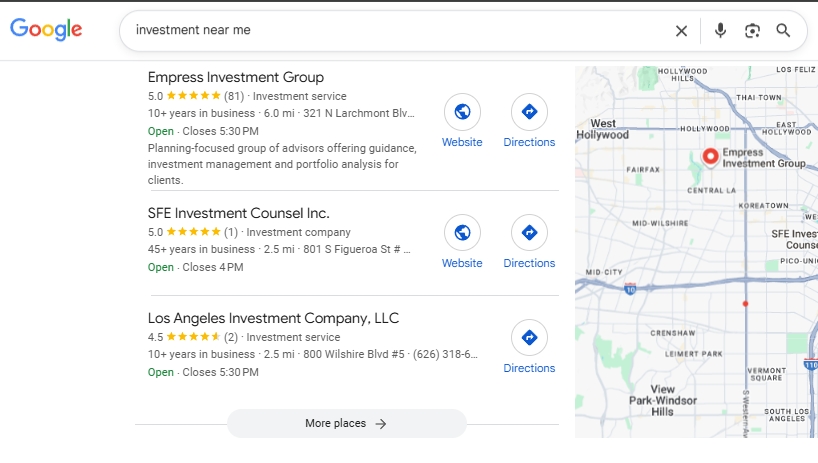Clear the search box text
This screenshot has height=463, width=818.
point(681,31)
